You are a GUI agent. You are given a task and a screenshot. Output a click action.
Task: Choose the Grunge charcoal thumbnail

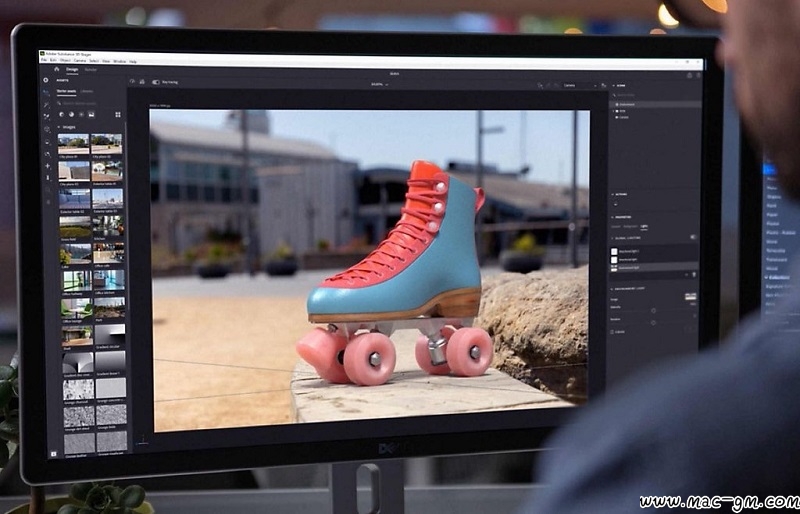[x=78, y=389]
